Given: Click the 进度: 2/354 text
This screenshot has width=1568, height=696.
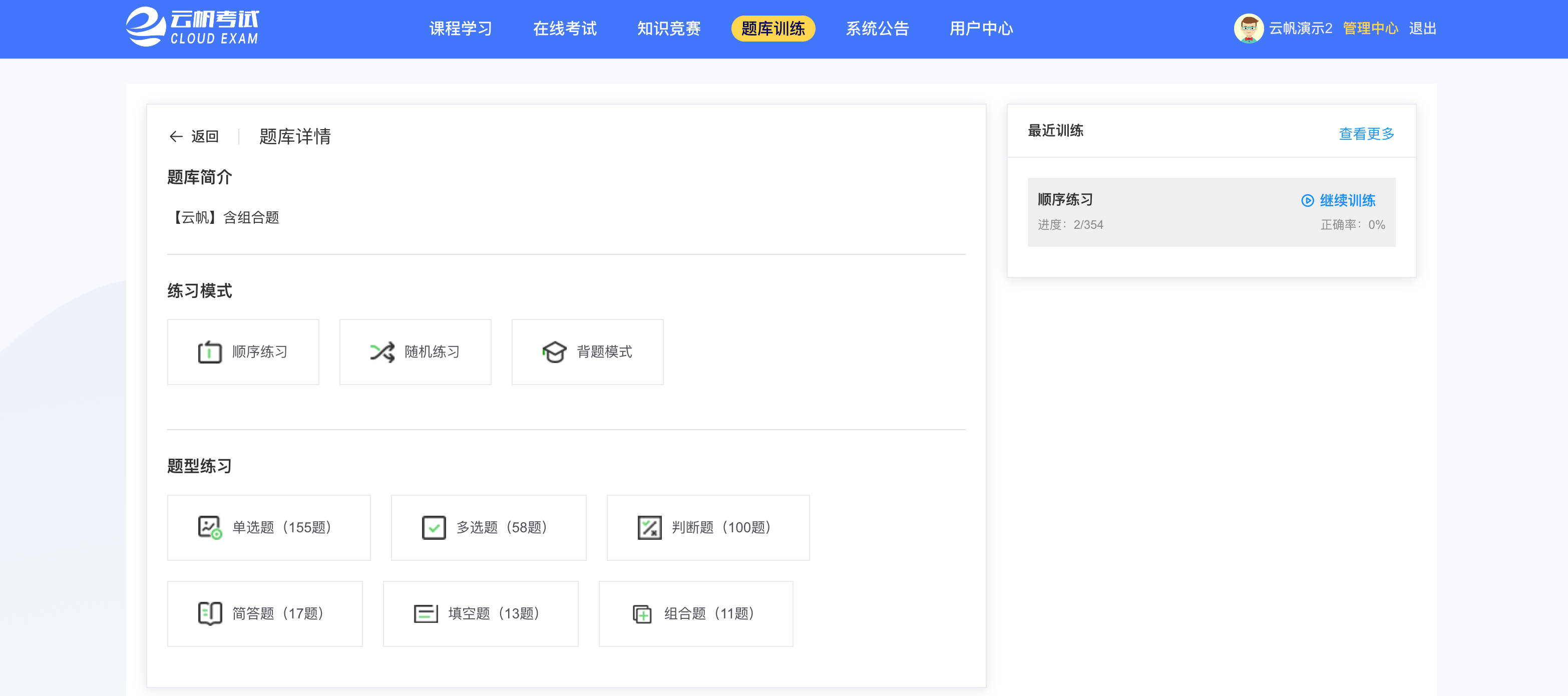Looking at the screenshot, I should point(1071,225).
